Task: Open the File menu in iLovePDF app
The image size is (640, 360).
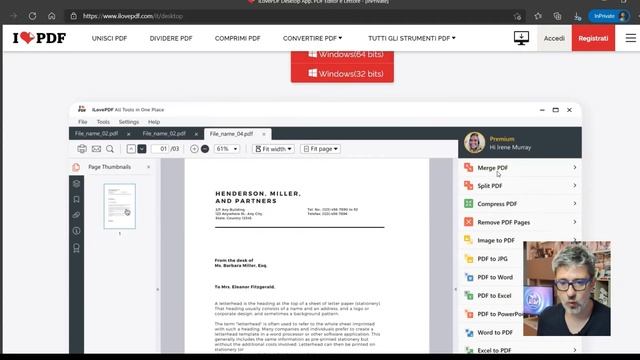Action: tap(82, 122)
